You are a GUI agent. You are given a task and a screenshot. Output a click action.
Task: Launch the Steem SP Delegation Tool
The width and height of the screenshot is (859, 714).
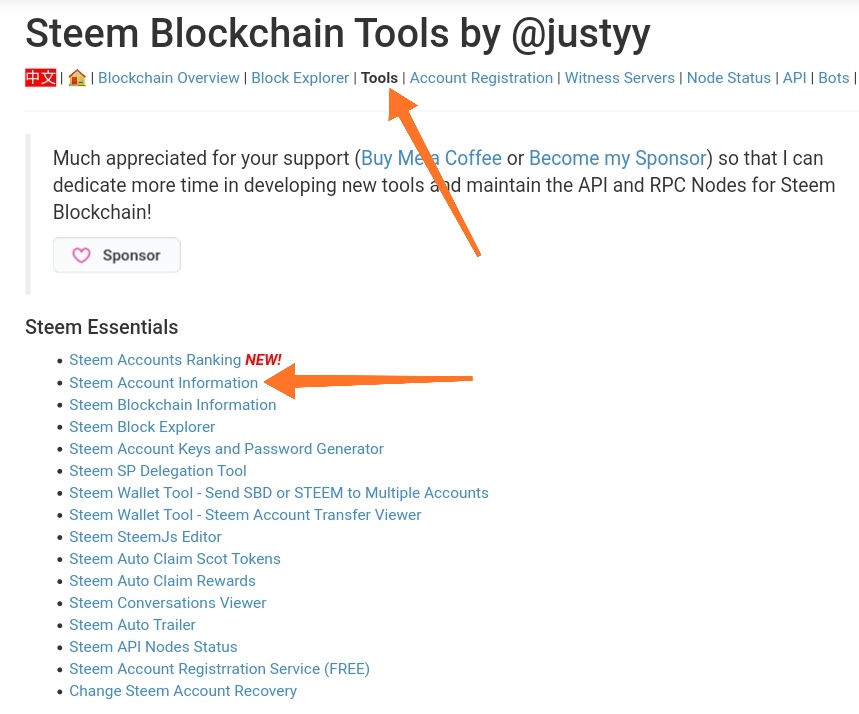[x=158, y=471]
